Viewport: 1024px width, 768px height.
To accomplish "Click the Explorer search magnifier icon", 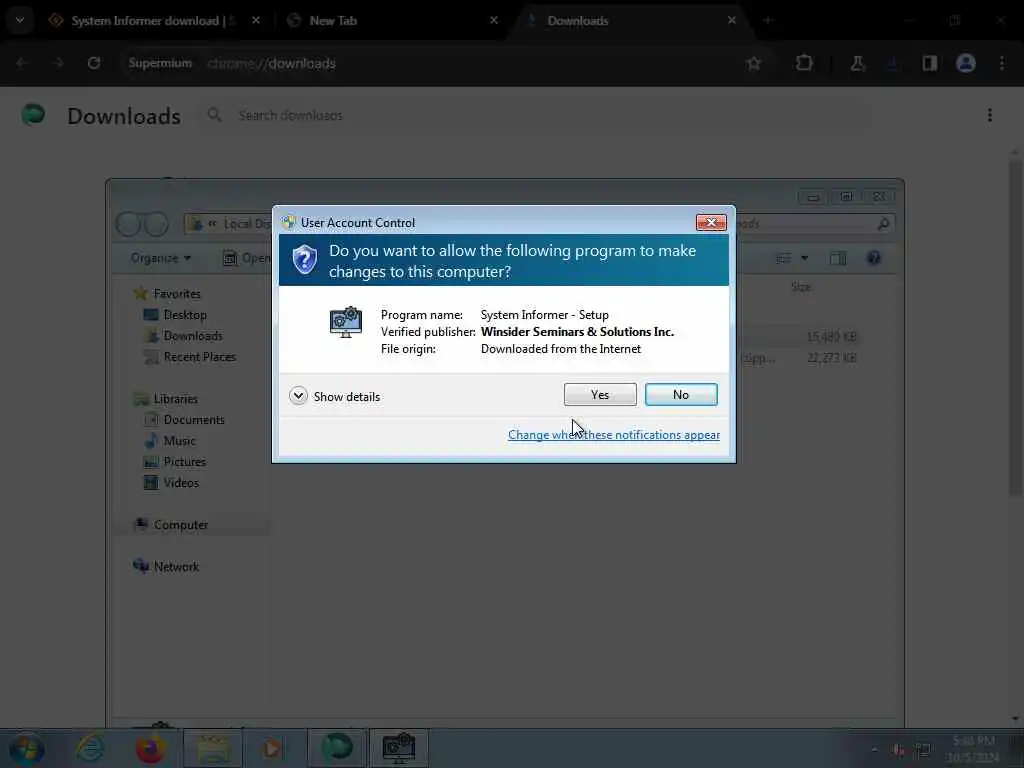I will pos(883,224).
